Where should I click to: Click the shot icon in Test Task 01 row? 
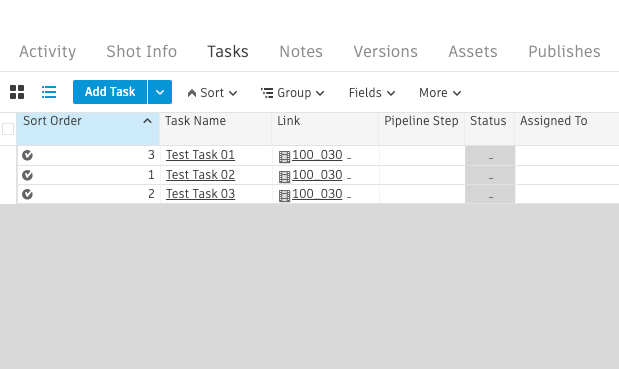(284, 157)
